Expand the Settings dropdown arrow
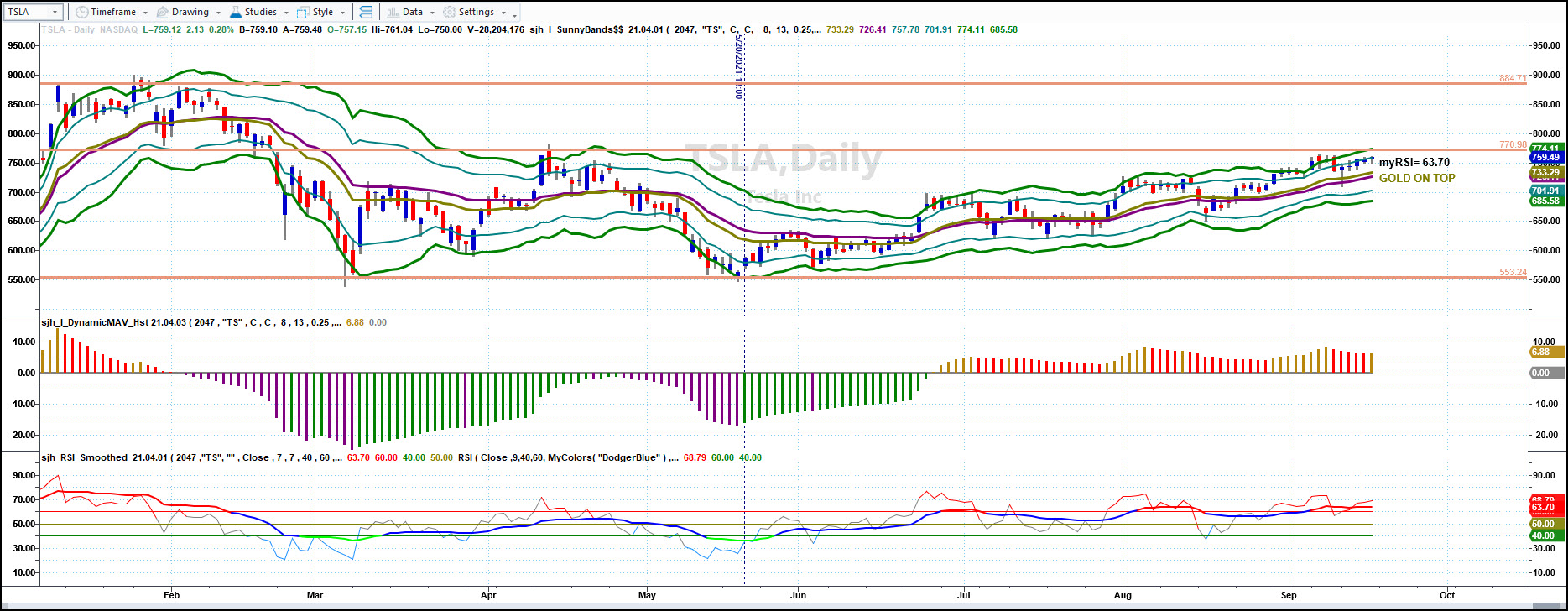This screenshot has width=1568, height=611. coord(503,13)
